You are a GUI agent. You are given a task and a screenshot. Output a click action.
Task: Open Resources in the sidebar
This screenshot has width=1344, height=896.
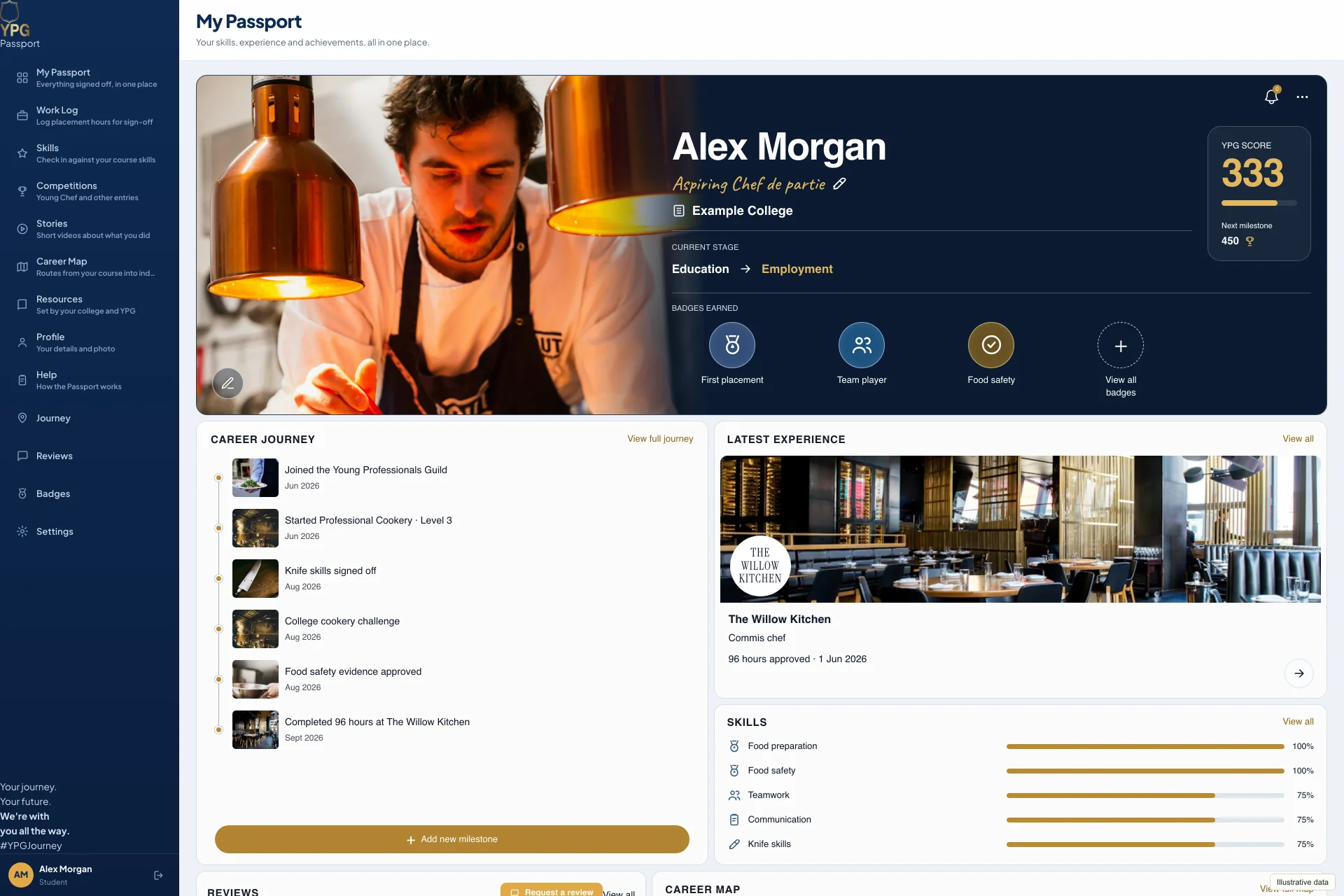point(90,304)
